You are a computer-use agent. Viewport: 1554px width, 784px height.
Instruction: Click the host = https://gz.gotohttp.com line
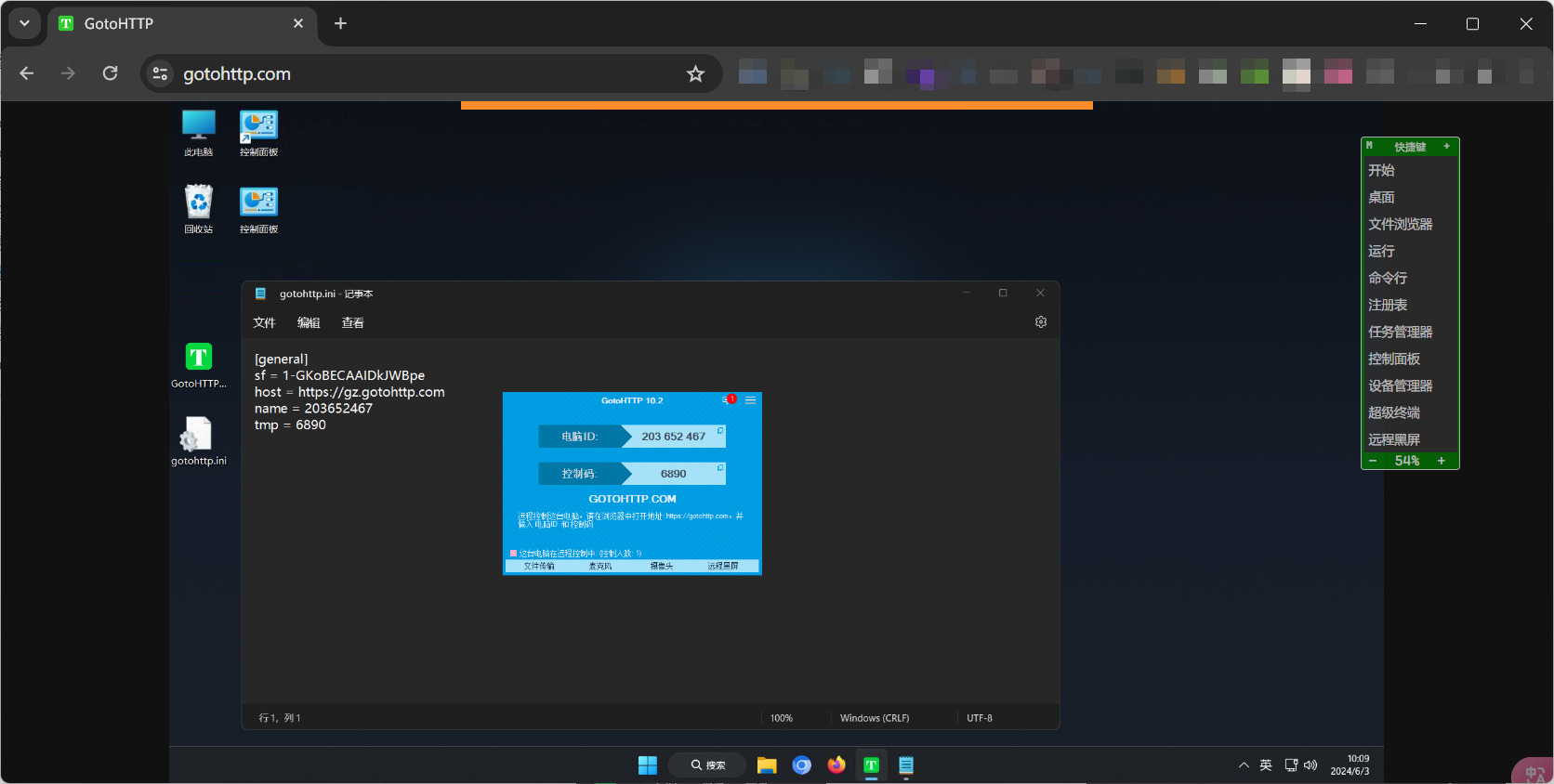coord(349,392)
